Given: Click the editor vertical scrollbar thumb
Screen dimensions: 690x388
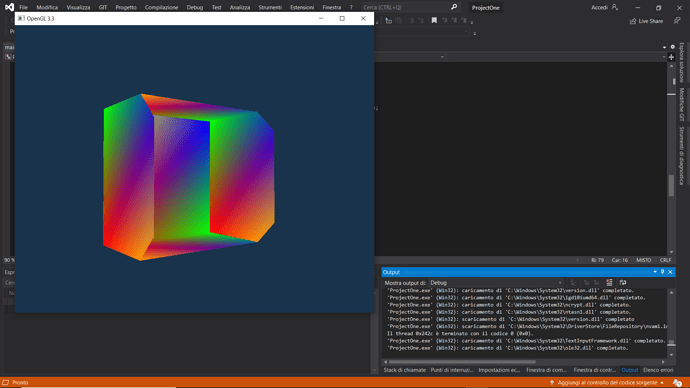Looking at the screenshot, I should click(671, 185).
